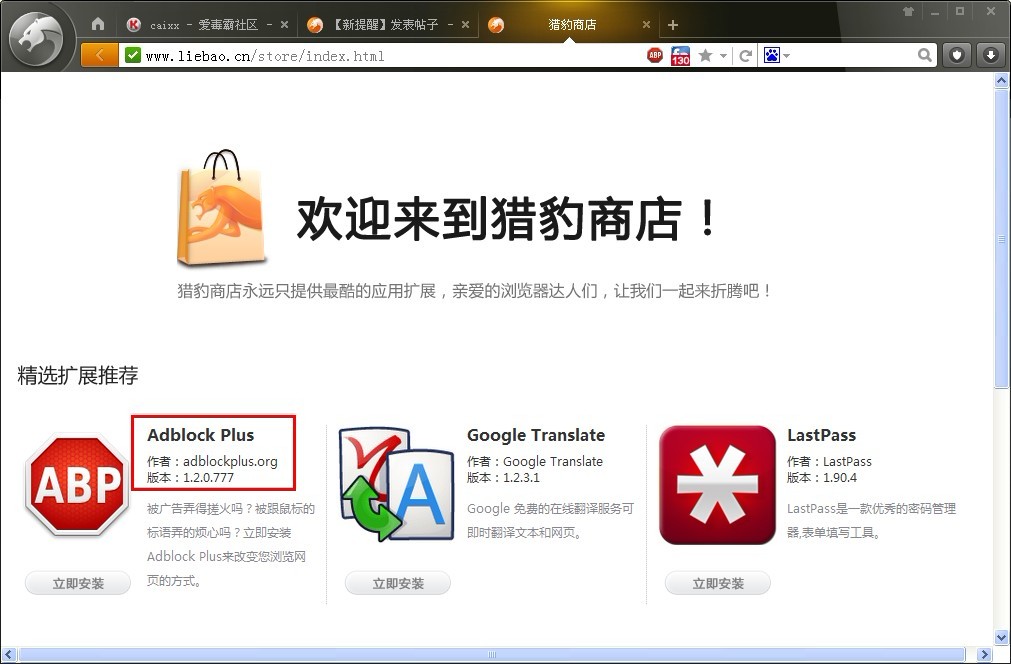Click the green site security check icon
This screenshot has width=1011, height=664.
(133, 55)
